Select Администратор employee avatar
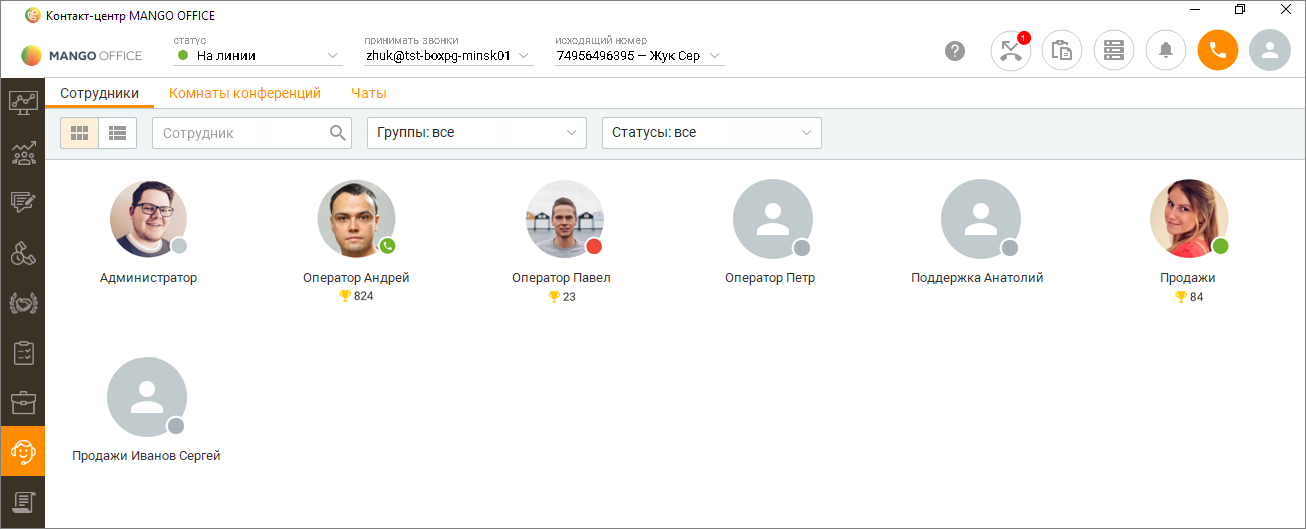Viewport: 1306px width, 529px height. click(148, 219)
